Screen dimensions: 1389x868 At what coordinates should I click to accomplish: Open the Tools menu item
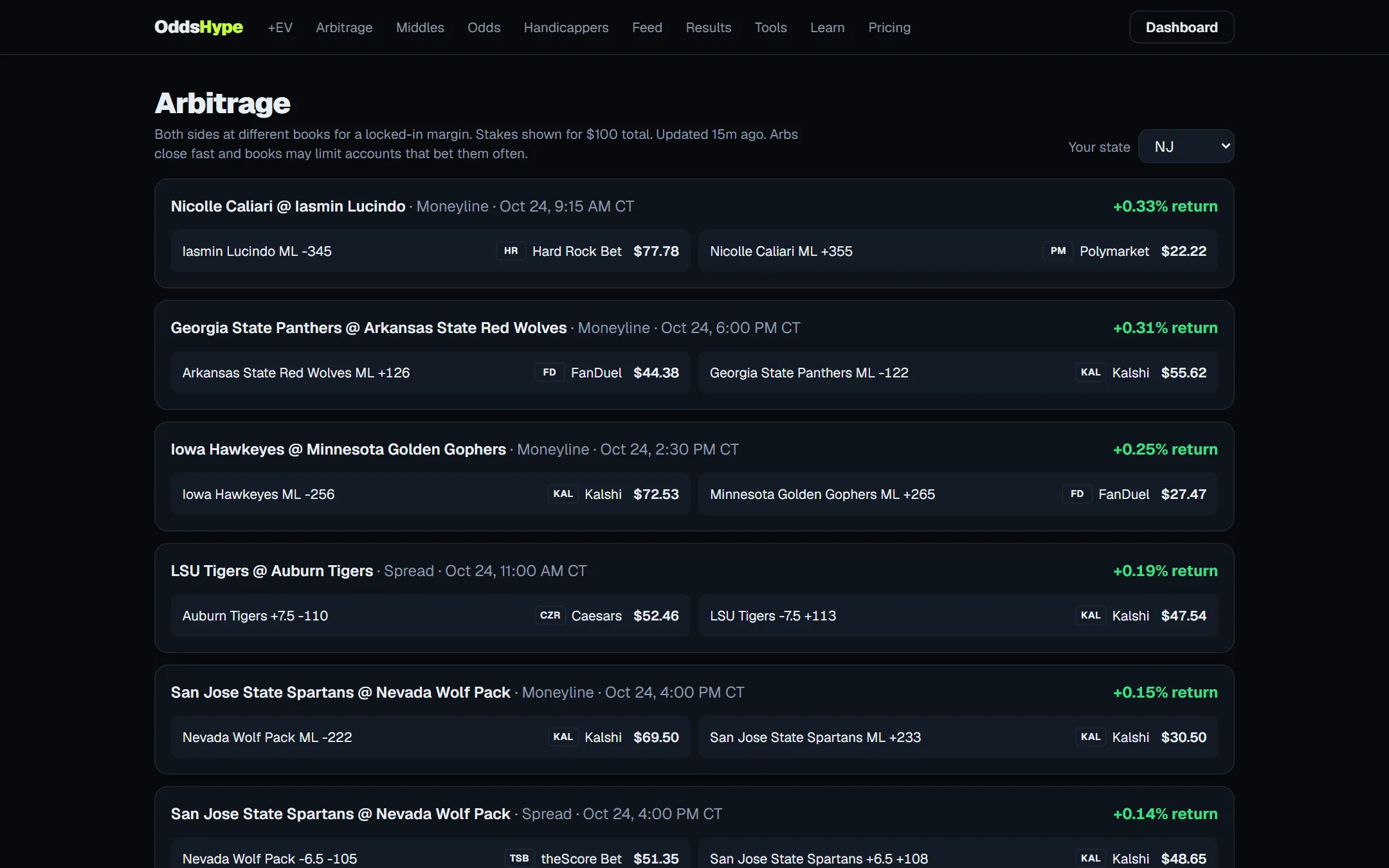click(x=770, y=27)
